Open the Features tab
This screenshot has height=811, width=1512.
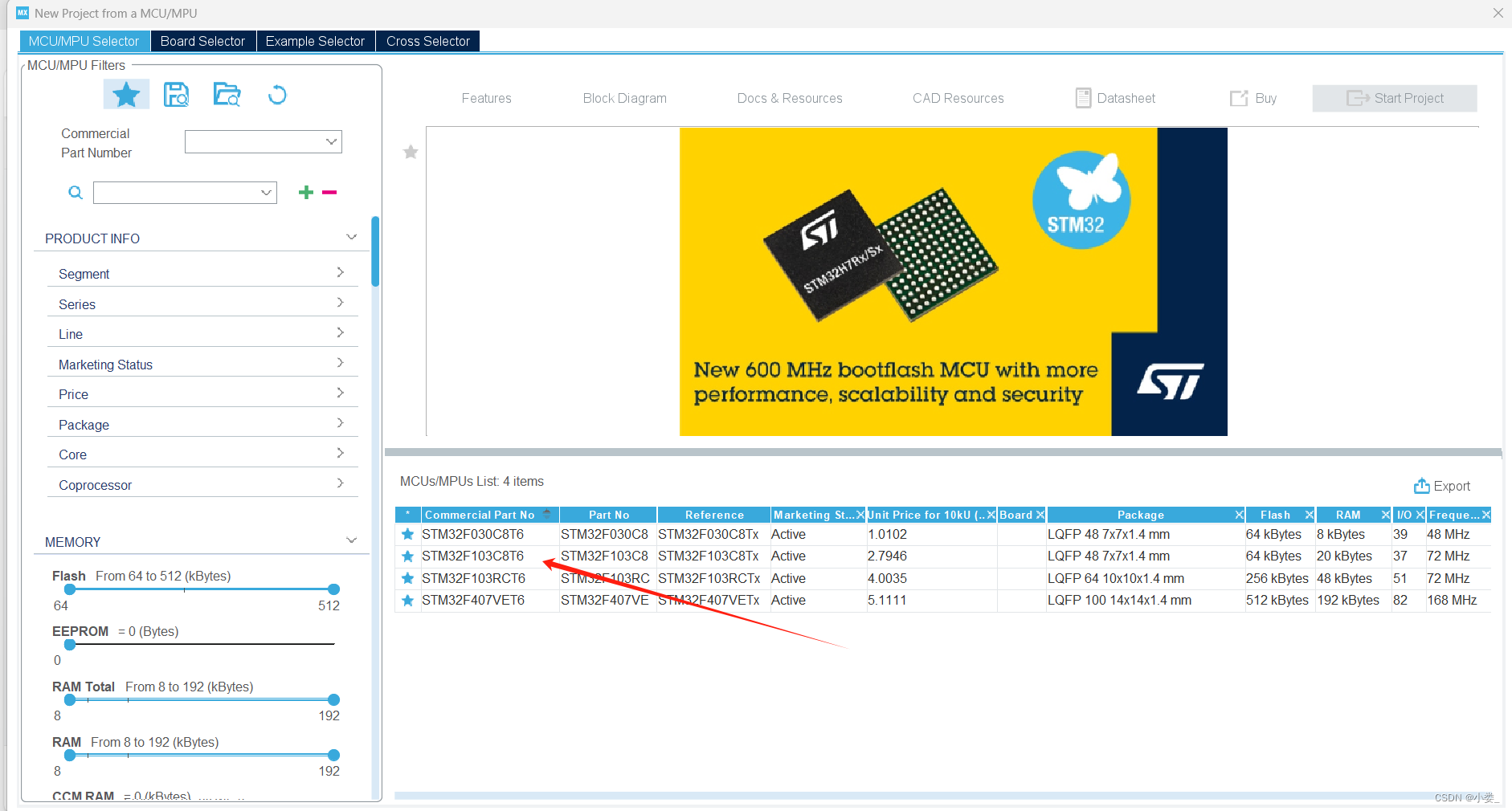[486, 98]
